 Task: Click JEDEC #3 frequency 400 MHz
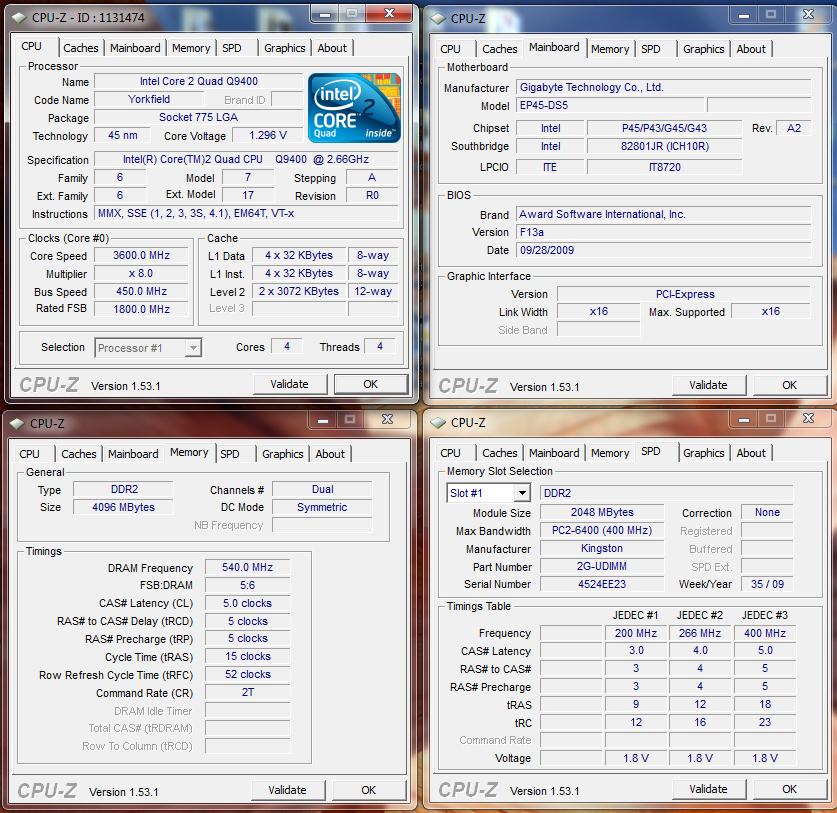(765, 633)
